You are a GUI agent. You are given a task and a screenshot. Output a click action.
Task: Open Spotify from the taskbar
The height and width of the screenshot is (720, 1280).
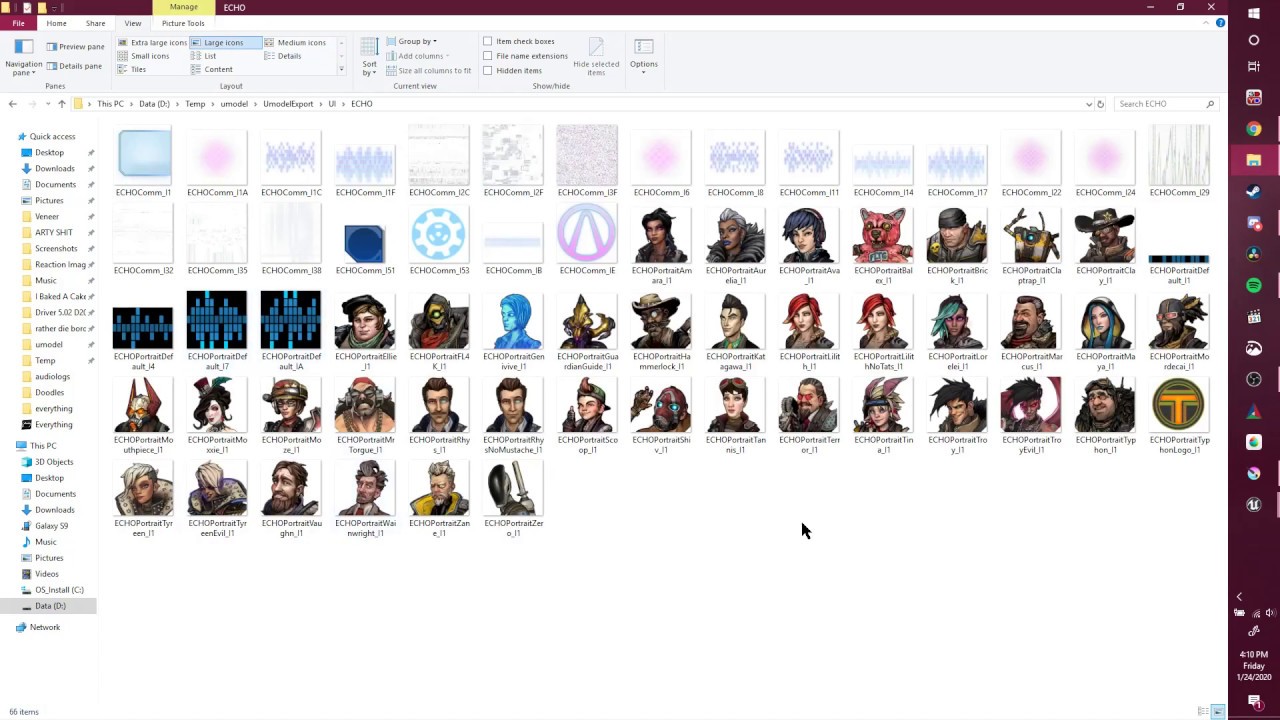(1254, 286)
